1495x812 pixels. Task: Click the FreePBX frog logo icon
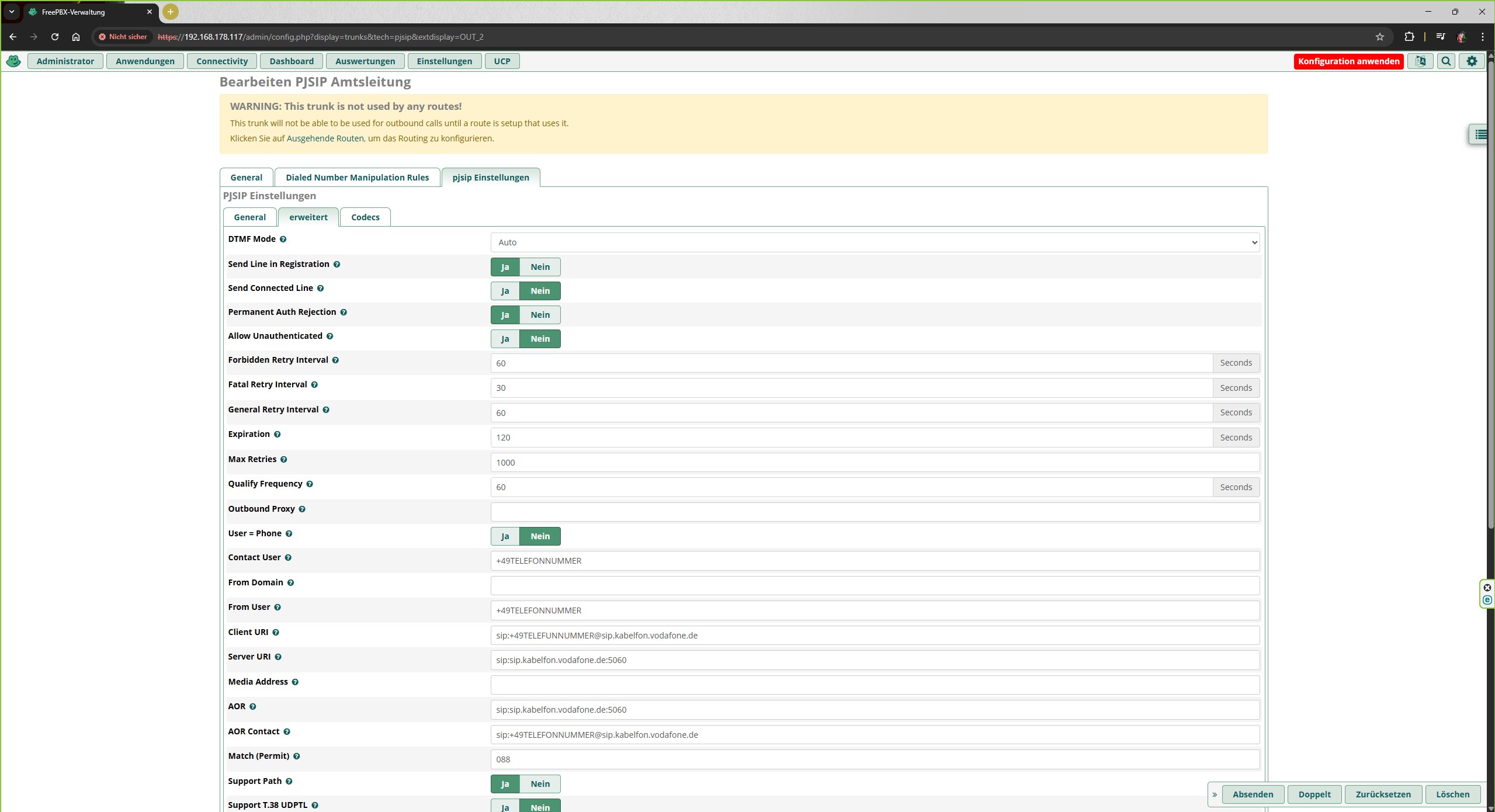[x=13, y=61]
